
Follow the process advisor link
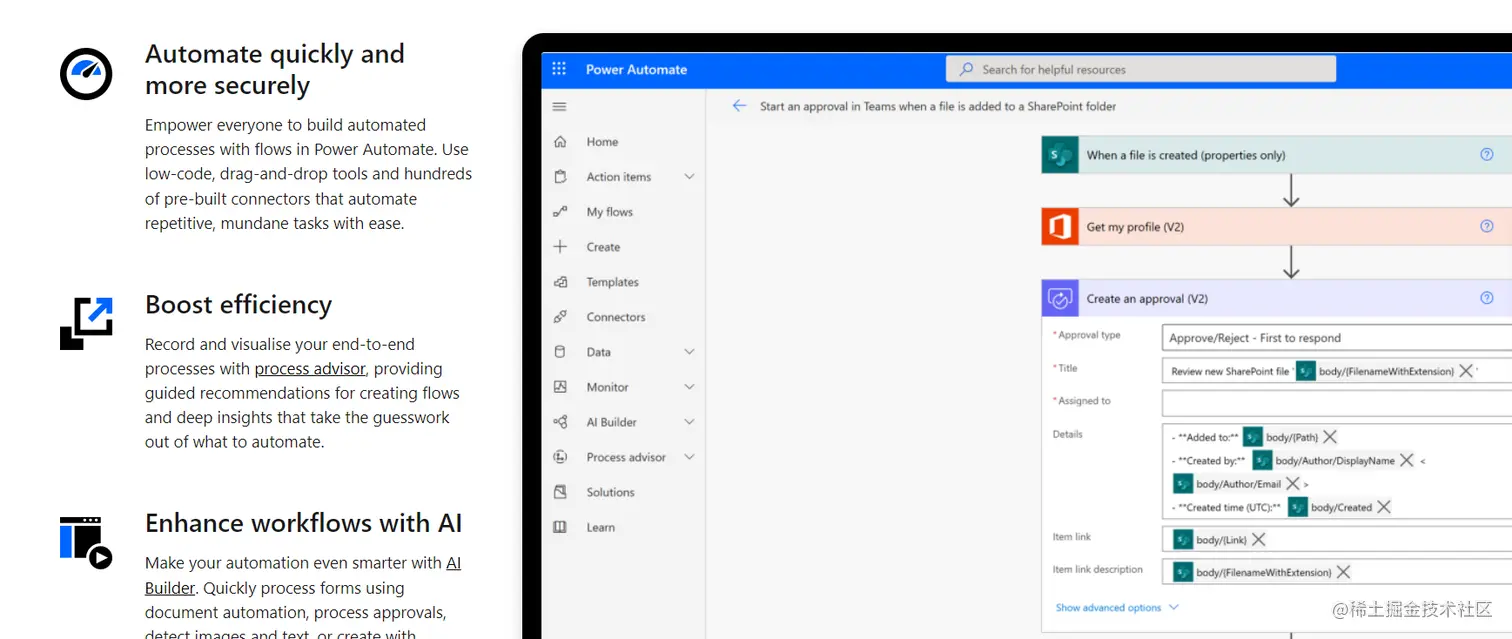[310, 369]
